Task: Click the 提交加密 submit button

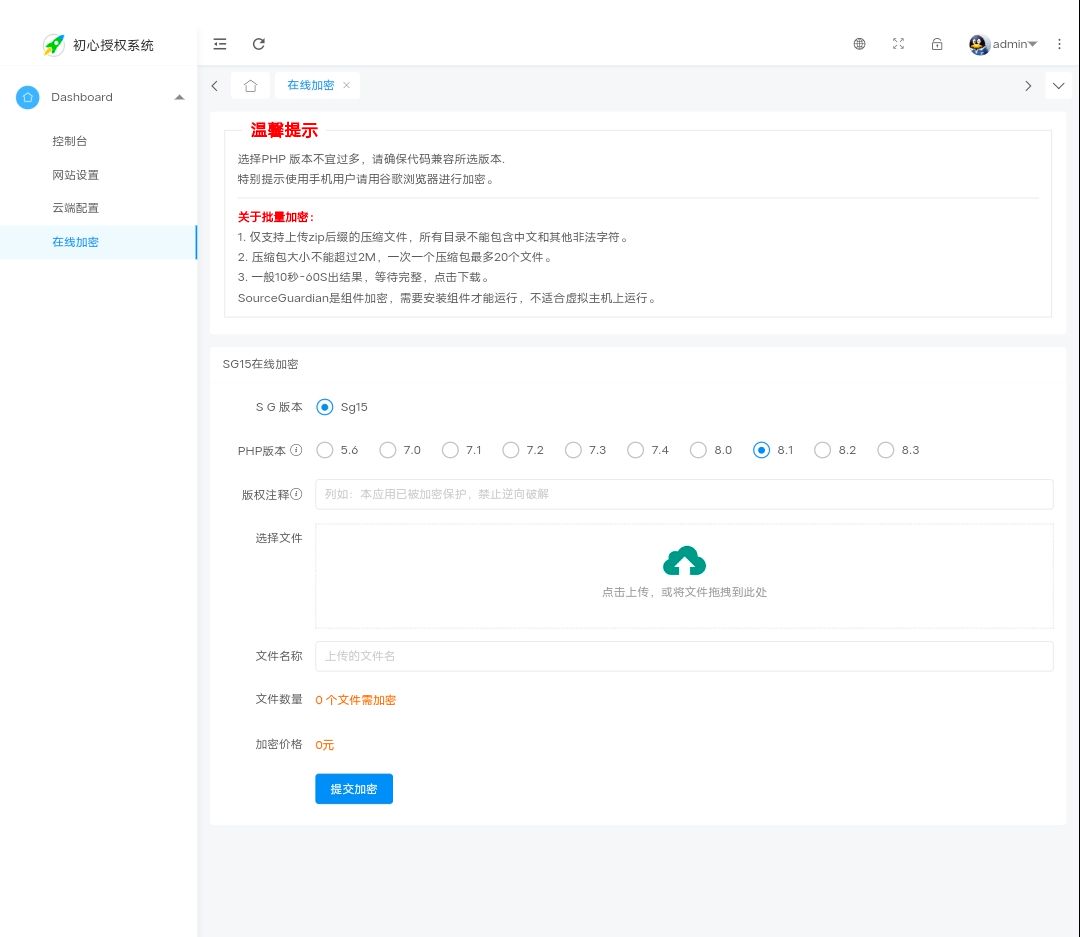Action: tap(353, 788)
